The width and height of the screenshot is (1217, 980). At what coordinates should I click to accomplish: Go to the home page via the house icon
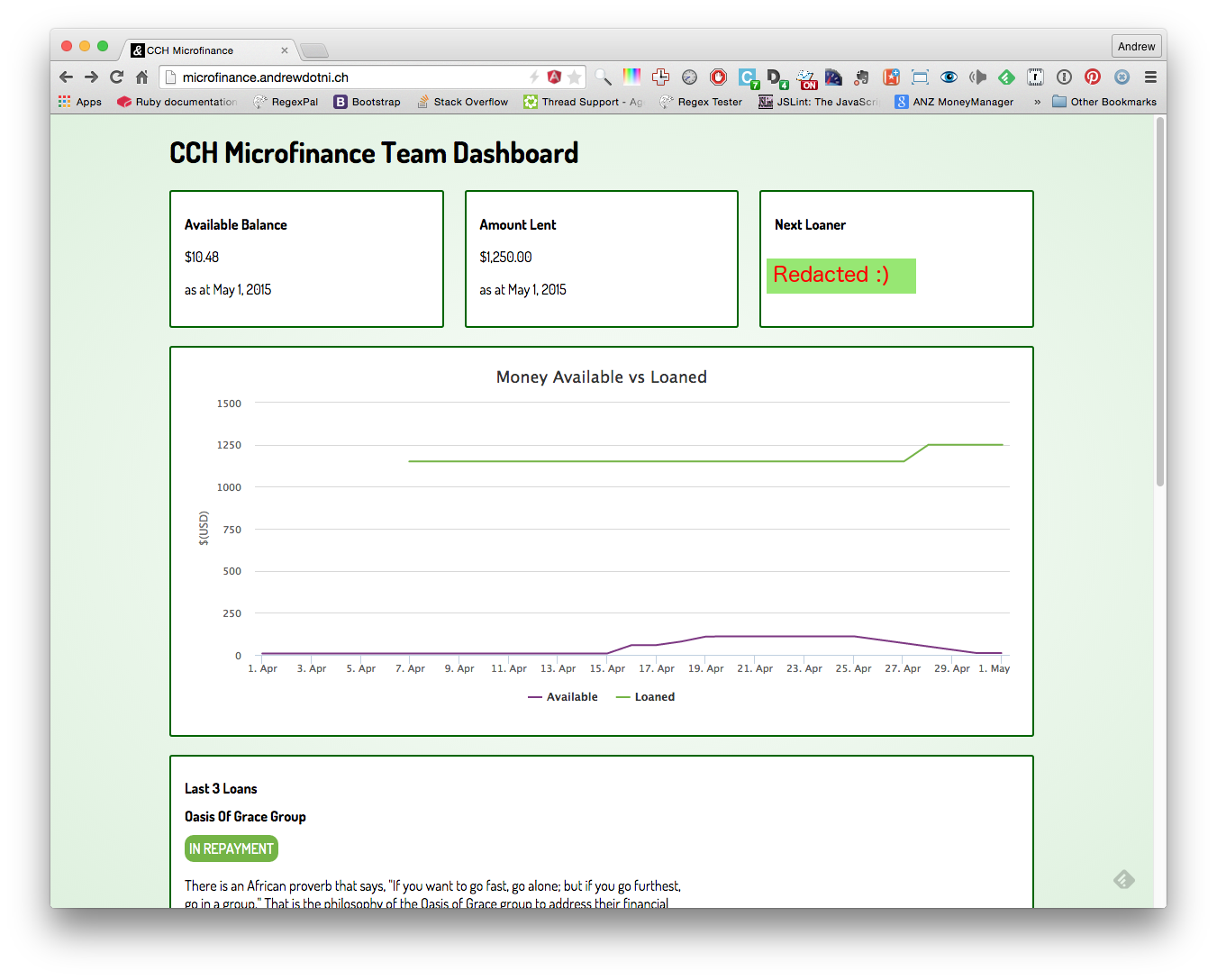(141, 77)
